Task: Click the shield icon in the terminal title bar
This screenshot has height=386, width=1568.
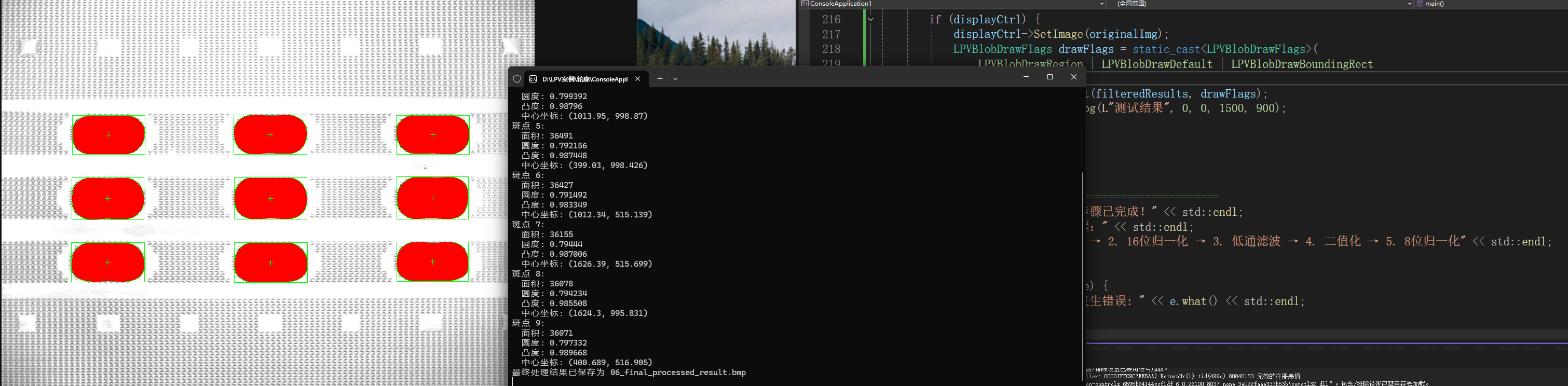Action: 517,79
